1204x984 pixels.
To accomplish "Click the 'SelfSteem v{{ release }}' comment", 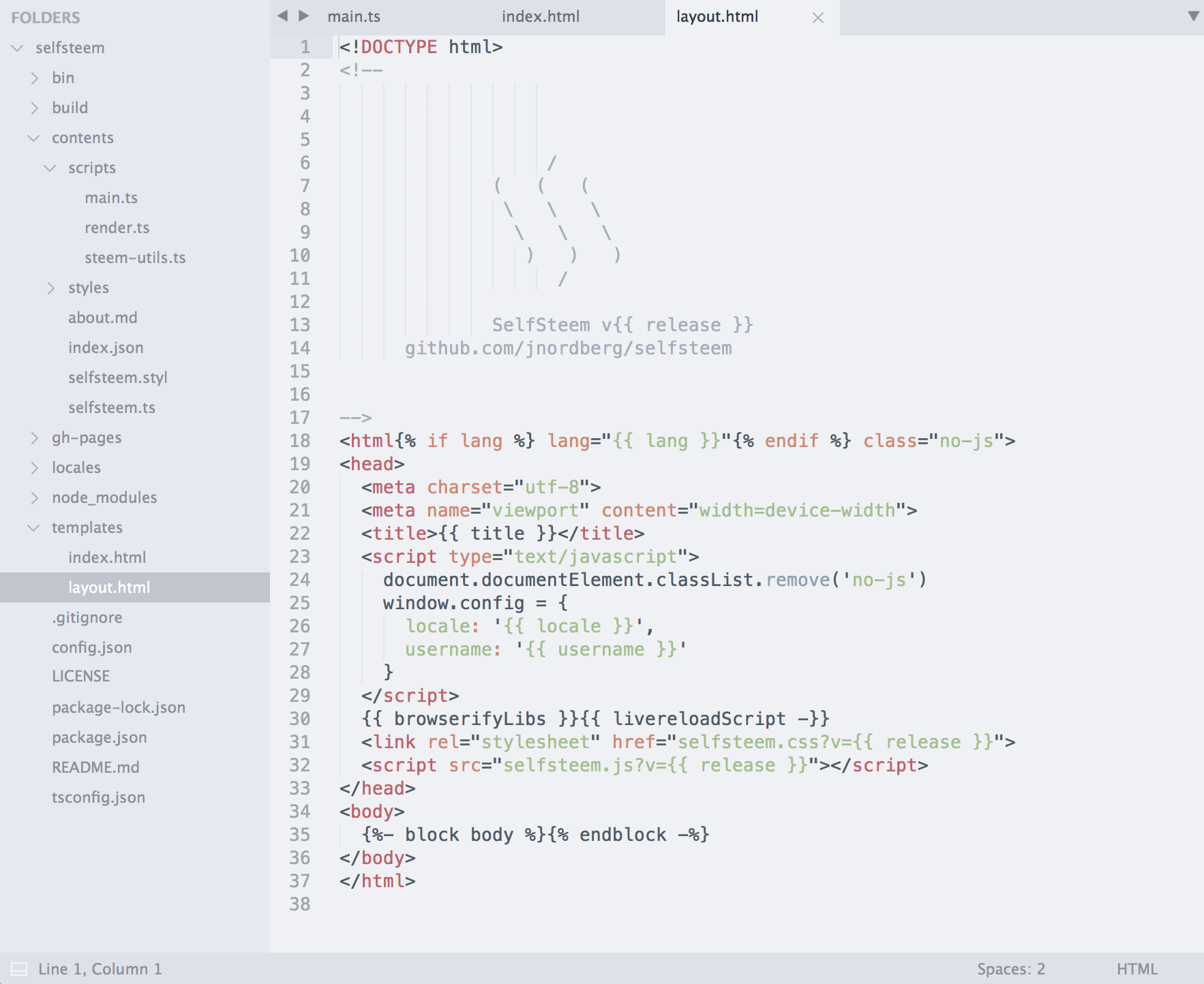I will click(x=622, y=325).
